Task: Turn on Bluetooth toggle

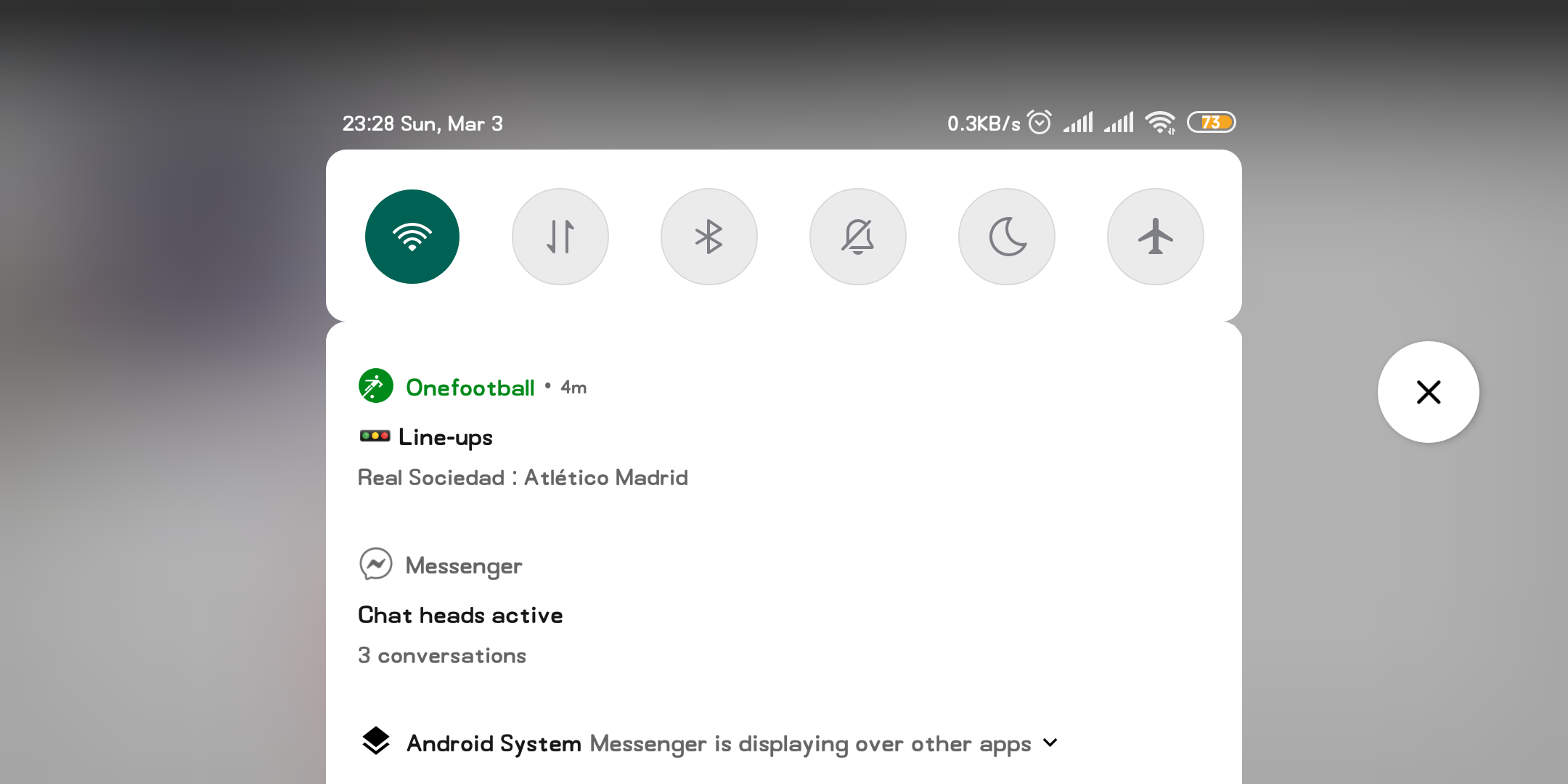Action: (709, 237)
